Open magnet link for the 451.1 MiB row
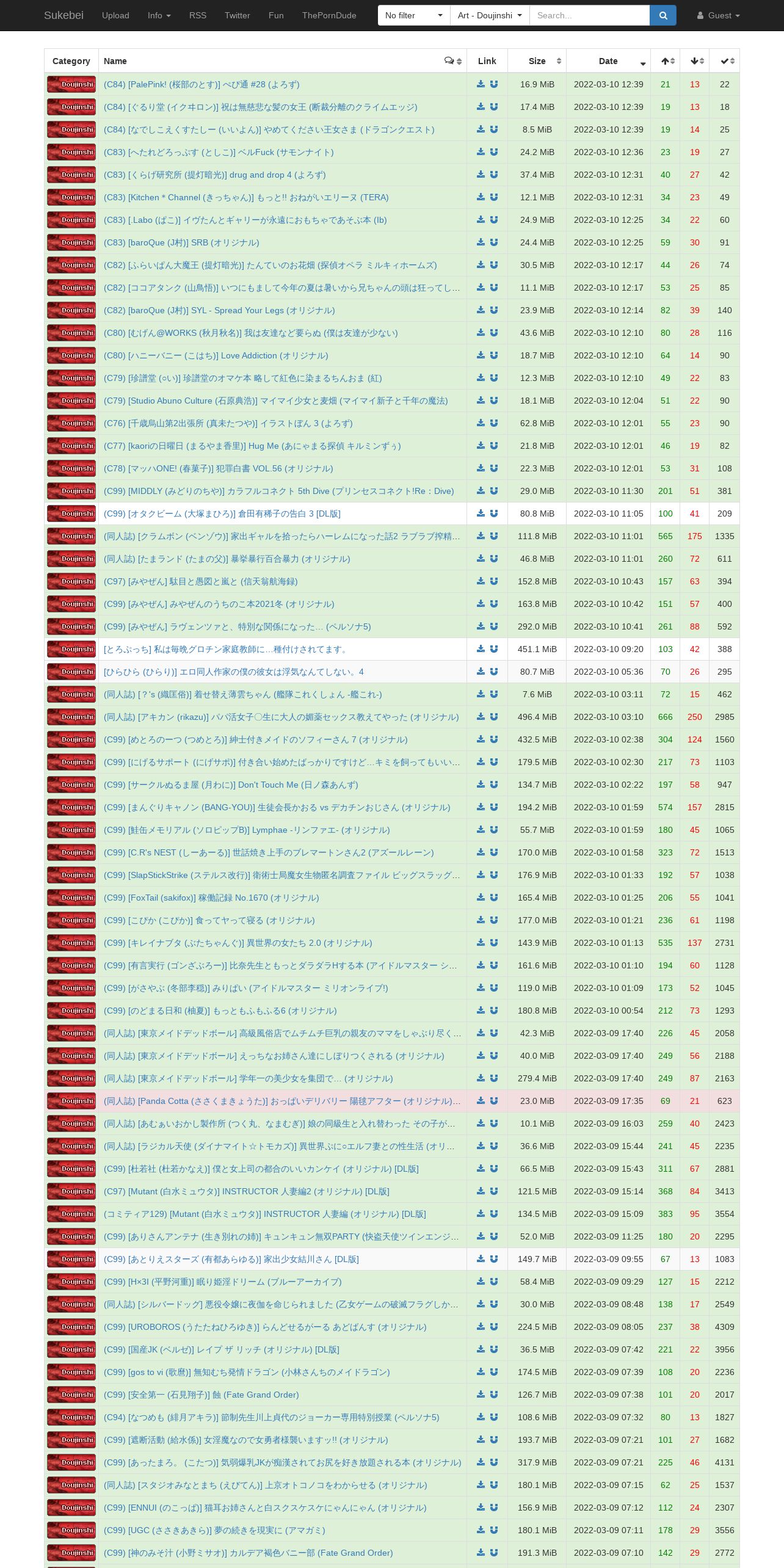 pyautogui.click(x=494, y=649)
